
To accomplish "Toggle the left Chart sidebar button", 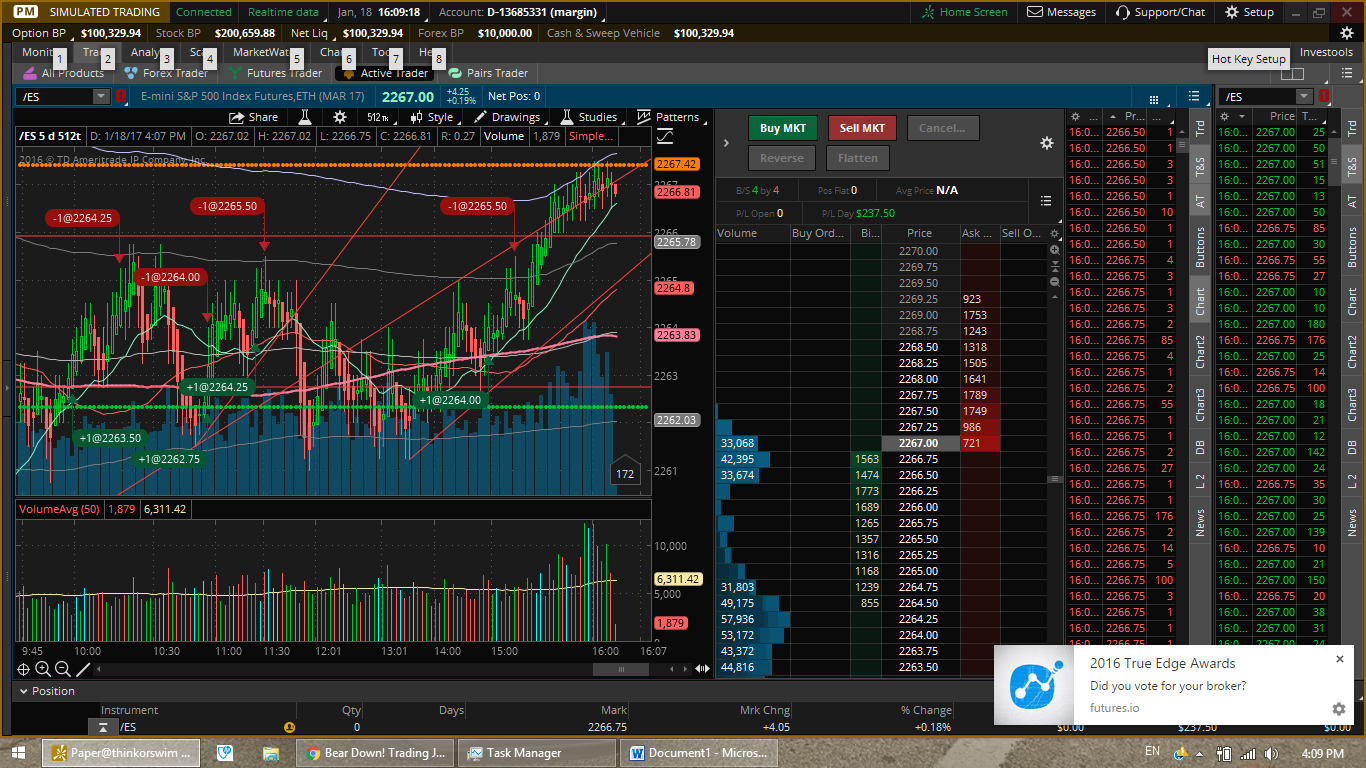I will point(1200,302).
